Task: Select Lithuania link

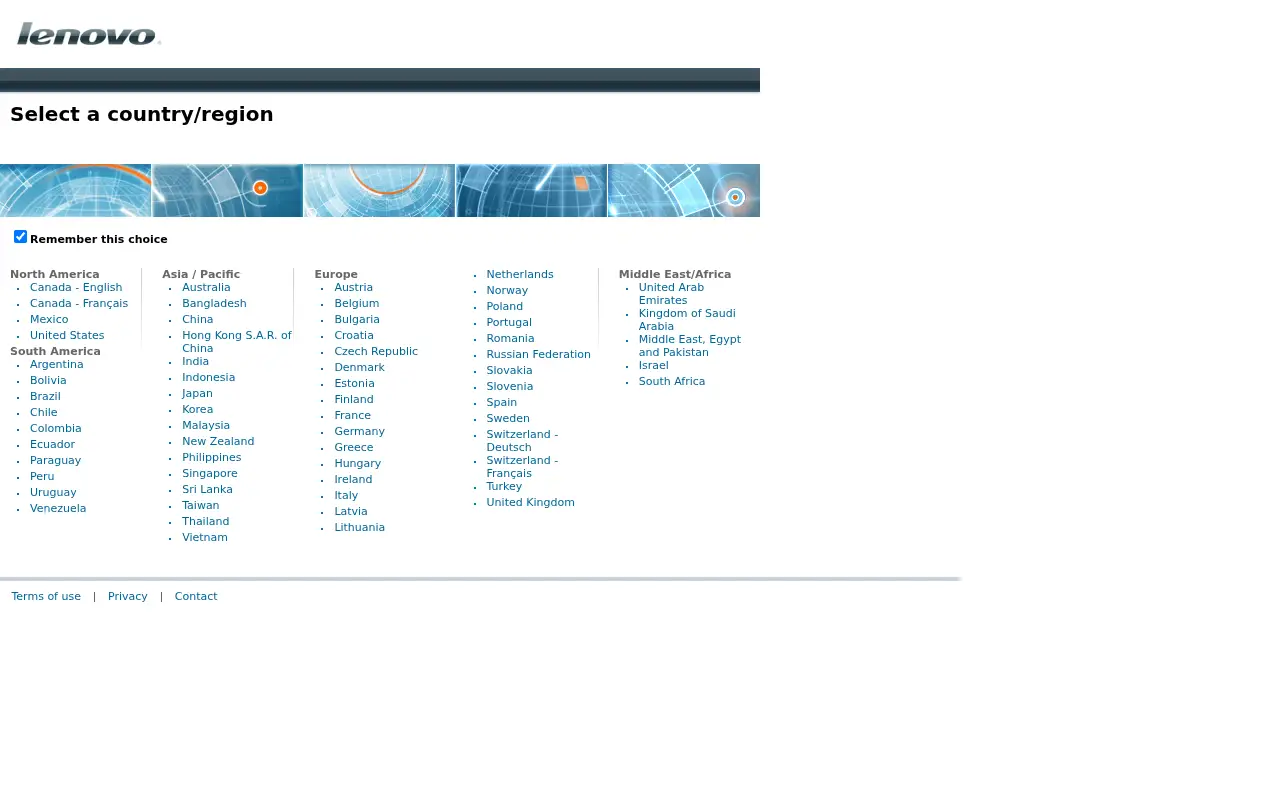Action: [360, 528]
